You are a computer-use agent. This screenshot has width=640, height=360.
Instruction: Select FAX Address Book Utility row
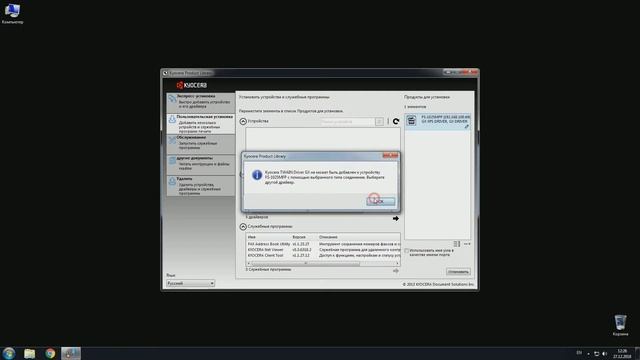[x=323, y=244]
